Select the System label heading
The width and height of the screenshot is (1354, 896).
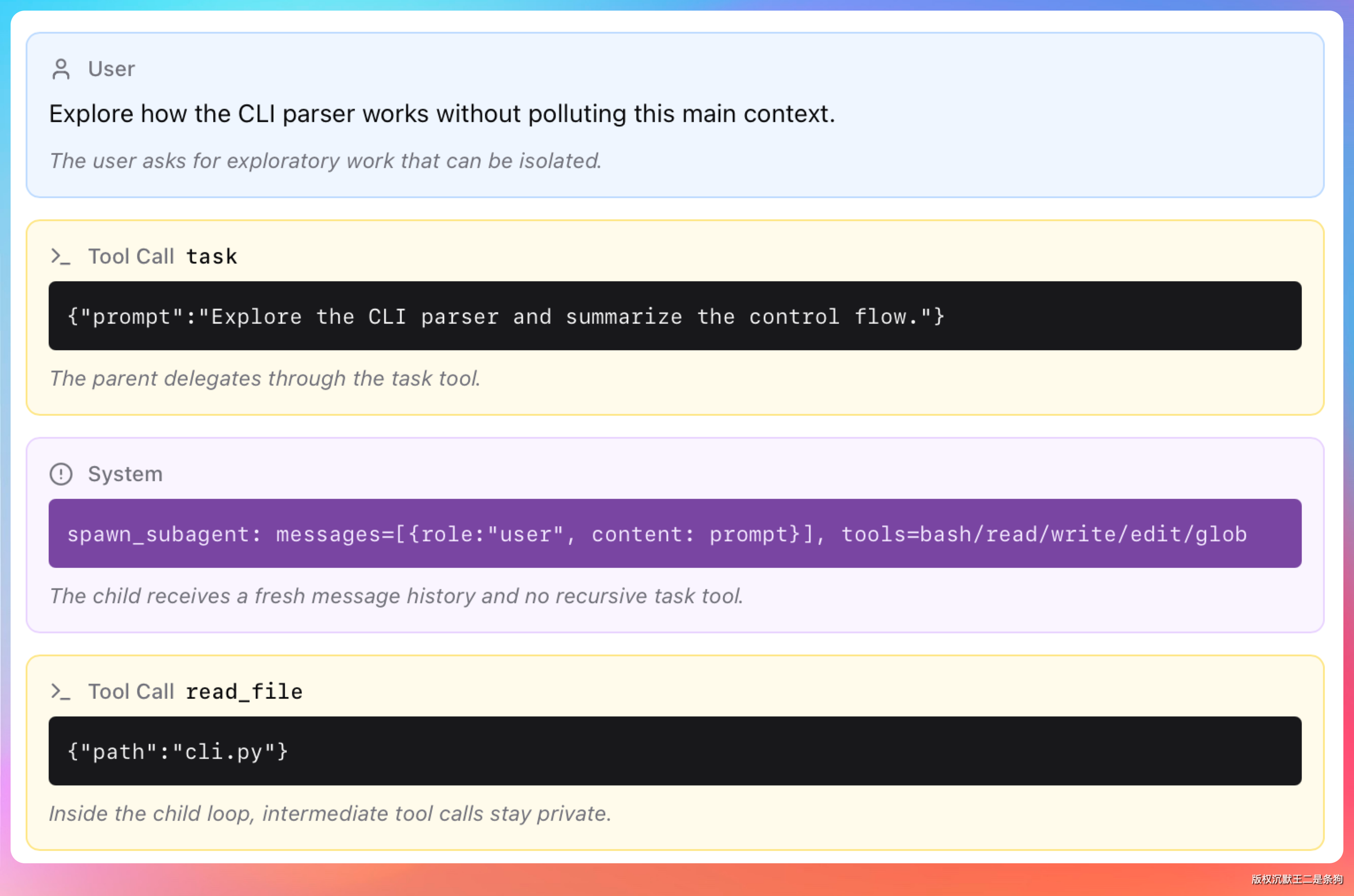[125, 474]
